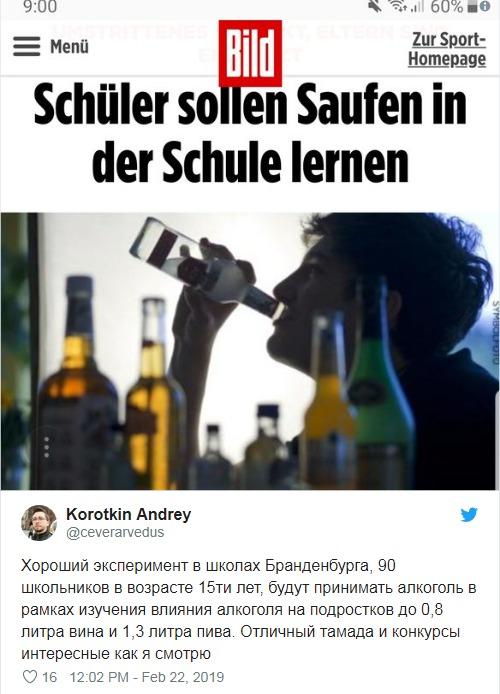Click the @ceverarvedus handle
The width and height of the screenshot is (500, 694).
tap(115, 532)
